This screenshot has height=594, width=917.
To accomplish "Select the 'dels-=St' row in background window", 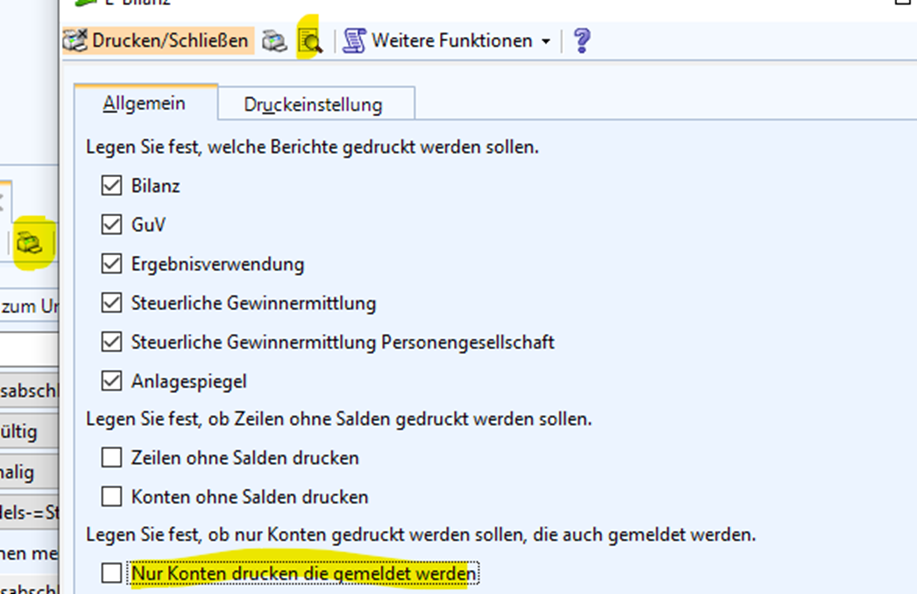I will [x=28, y=511].
